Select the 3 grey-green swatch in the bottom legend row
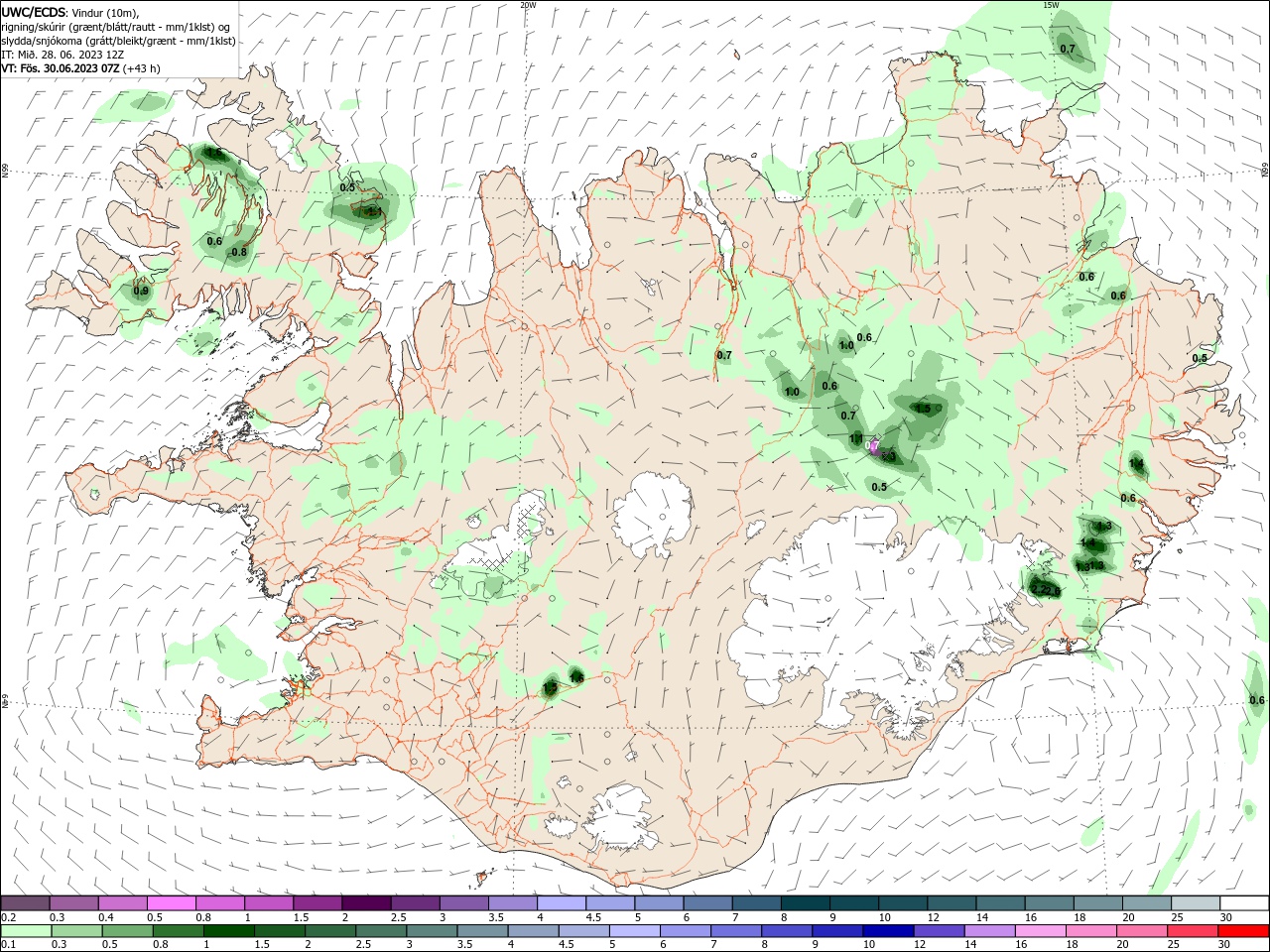 tap(434, 930)
